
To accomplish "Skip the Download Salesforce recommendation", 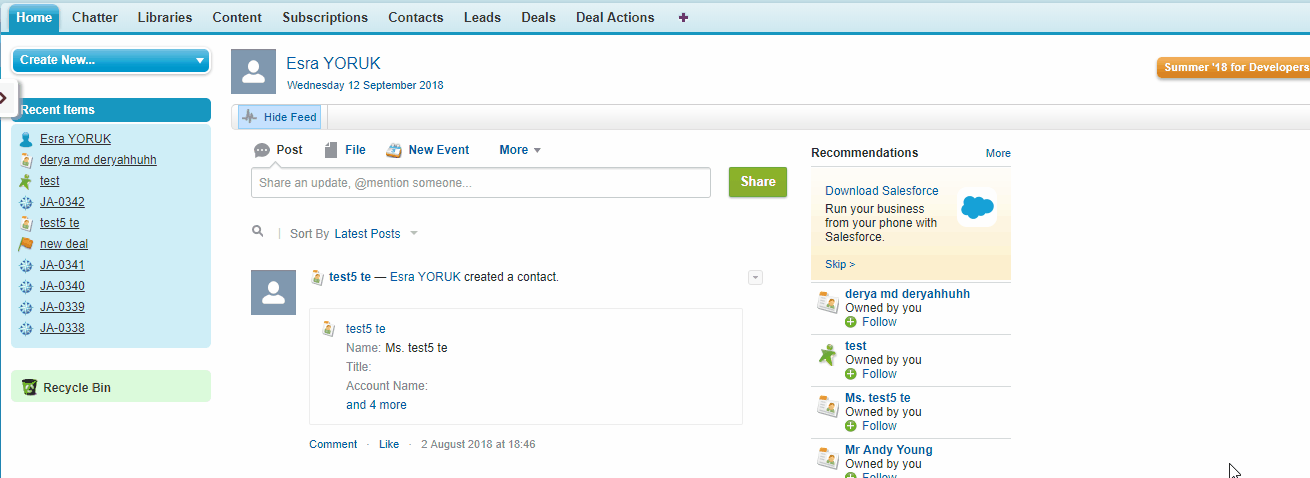I will (x=840, y=265).
